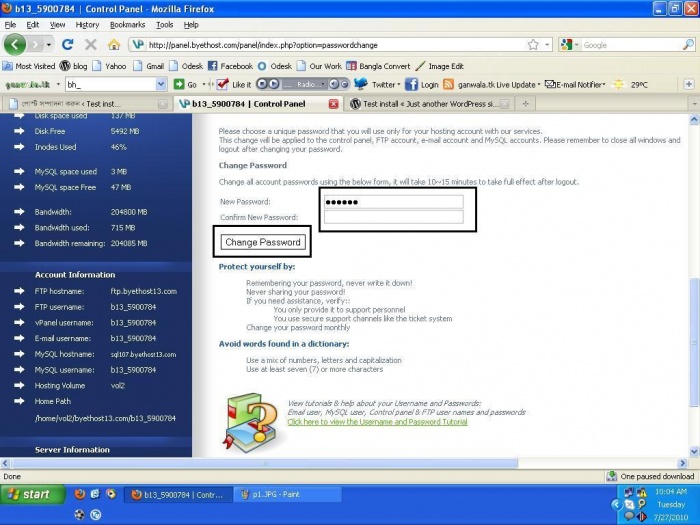
Task: Focus the Confirm New Password field
Action: point(393,217)
